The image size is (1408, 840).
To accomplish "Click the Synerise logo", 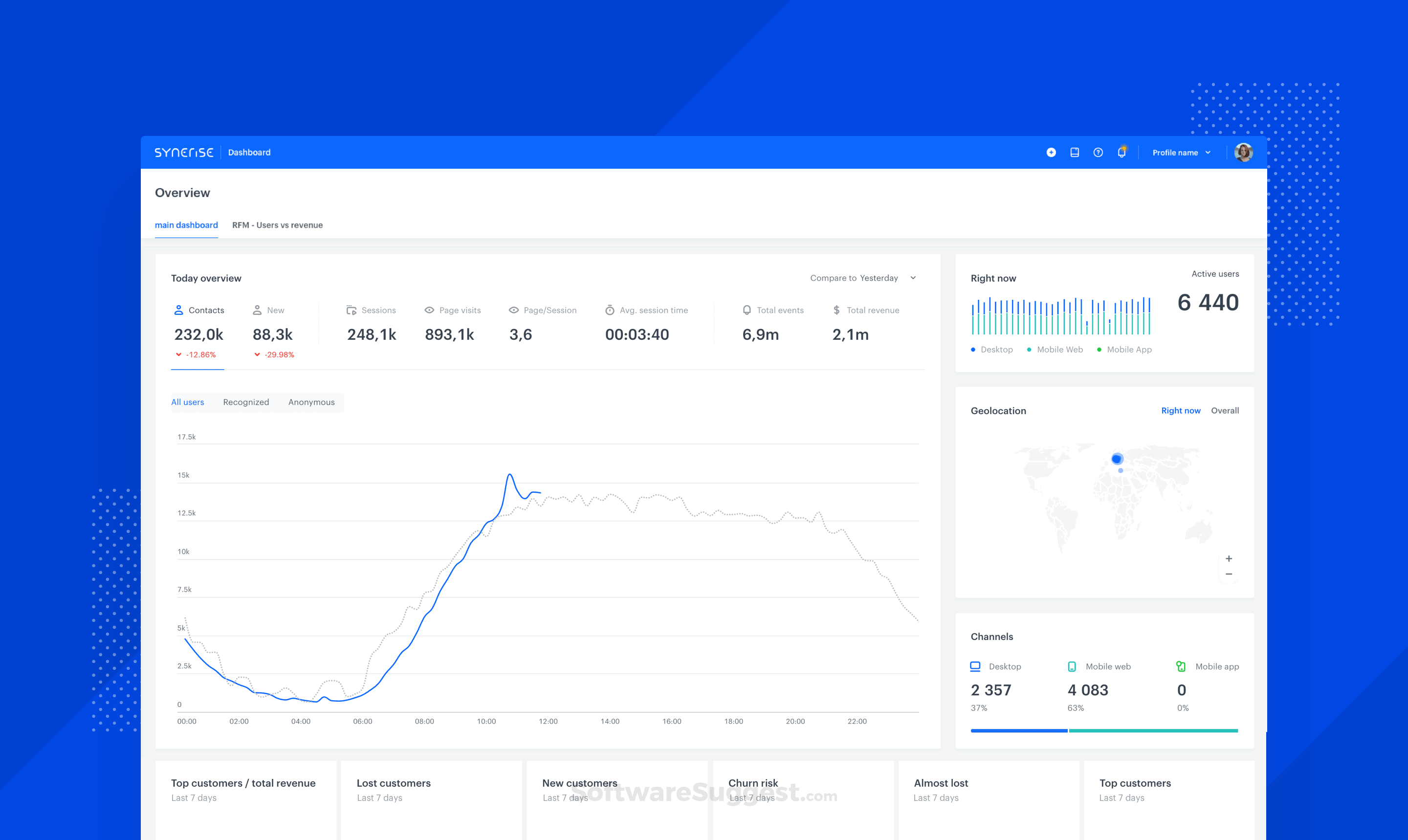I will pyautogui.click(x=184, y=152).
